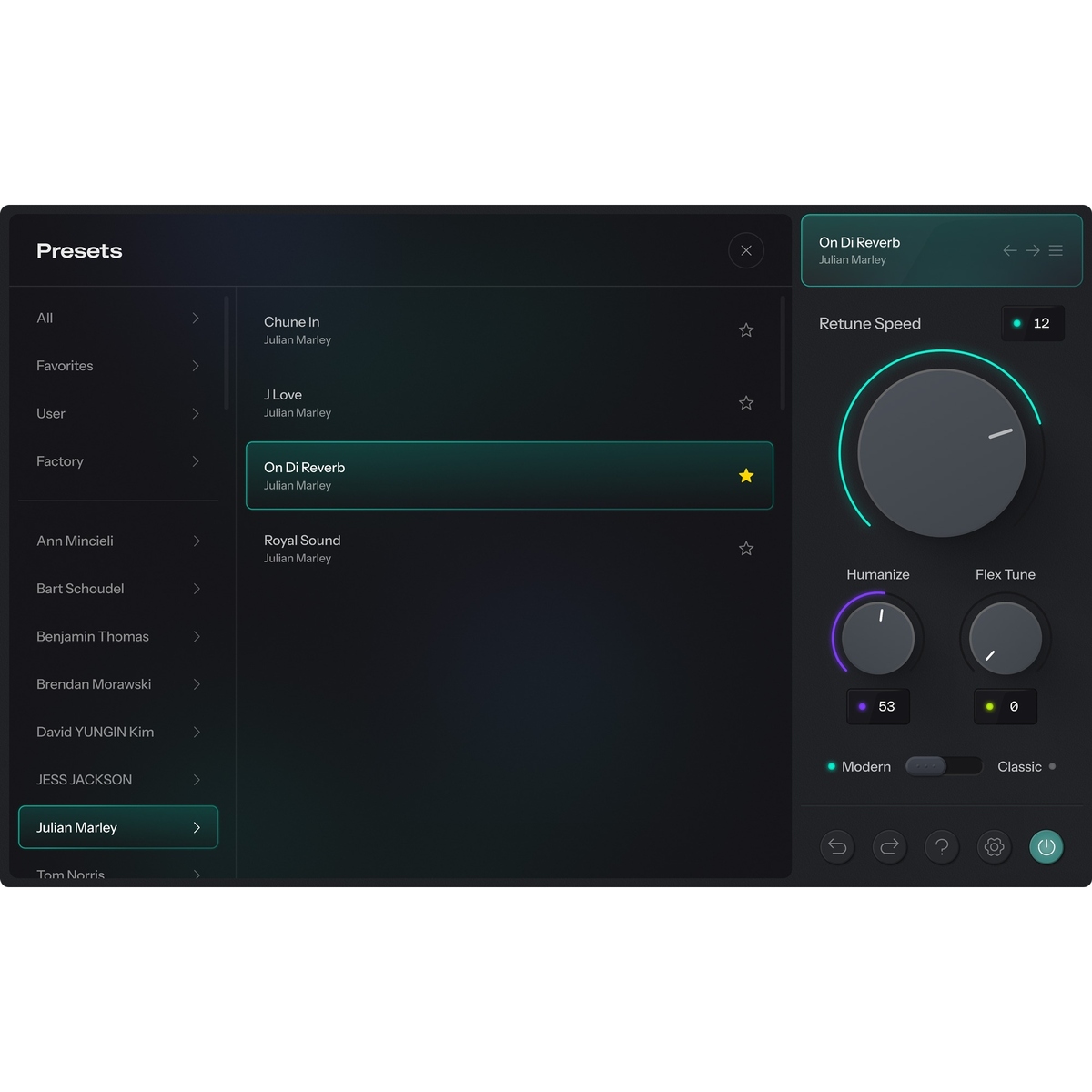This screenshot has height=1092, width=1092.
Task: Click the Presets title text
Action: pos(79,251)
